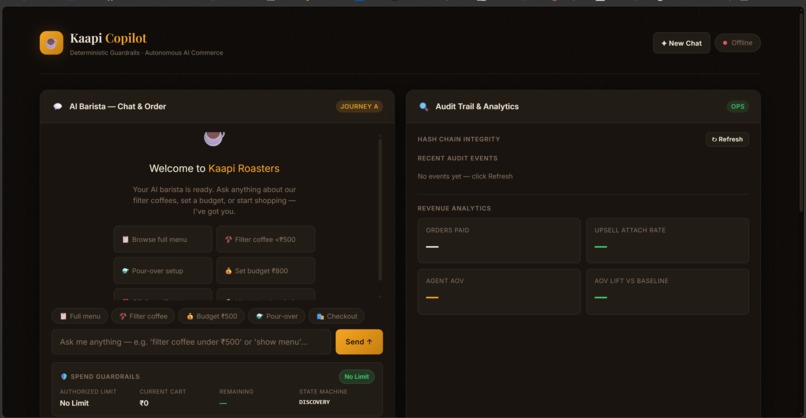Screen dimensions: 806x418
Task: Click the REVENUE ANALYTICS heading
Action: pyautogui.click(x=454, y=208)
